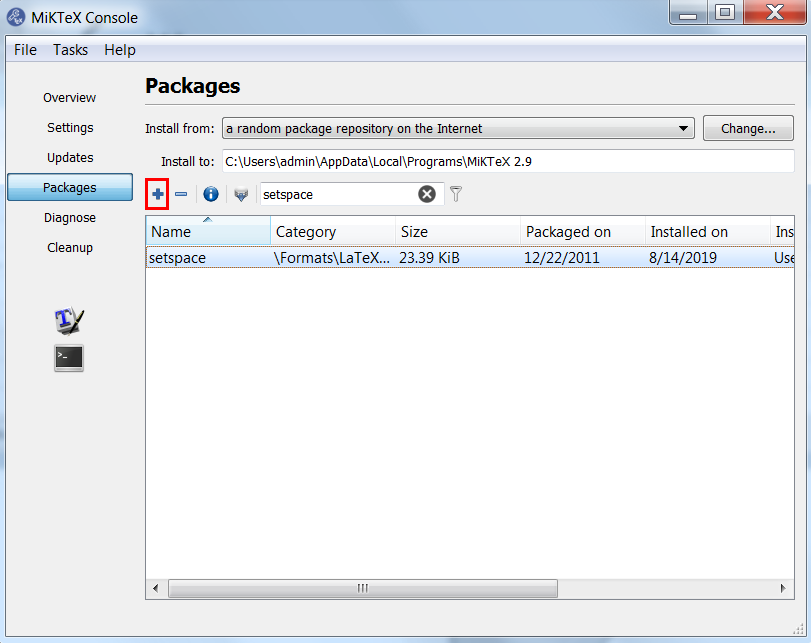Open the Install from repository dropdown
The width and height of the screenshot is (811, 643).
pyautogui.click(x=458, y=128)
